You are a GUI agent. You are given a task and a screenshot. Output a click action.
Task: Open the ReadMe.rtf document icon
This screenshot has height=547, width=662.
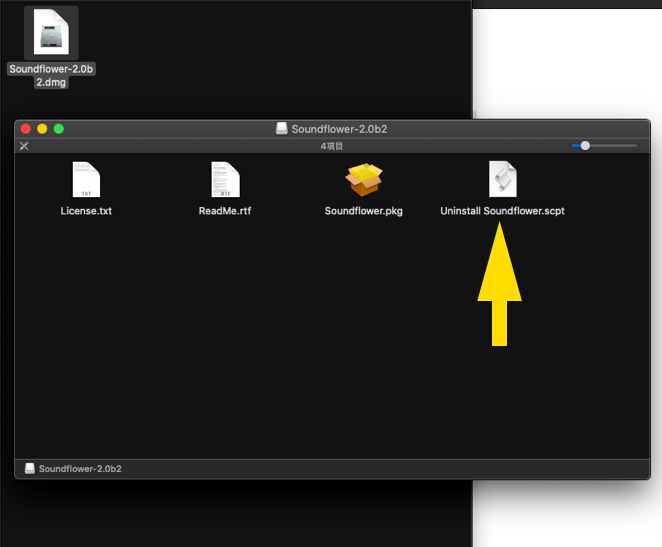tap(225, 179)
